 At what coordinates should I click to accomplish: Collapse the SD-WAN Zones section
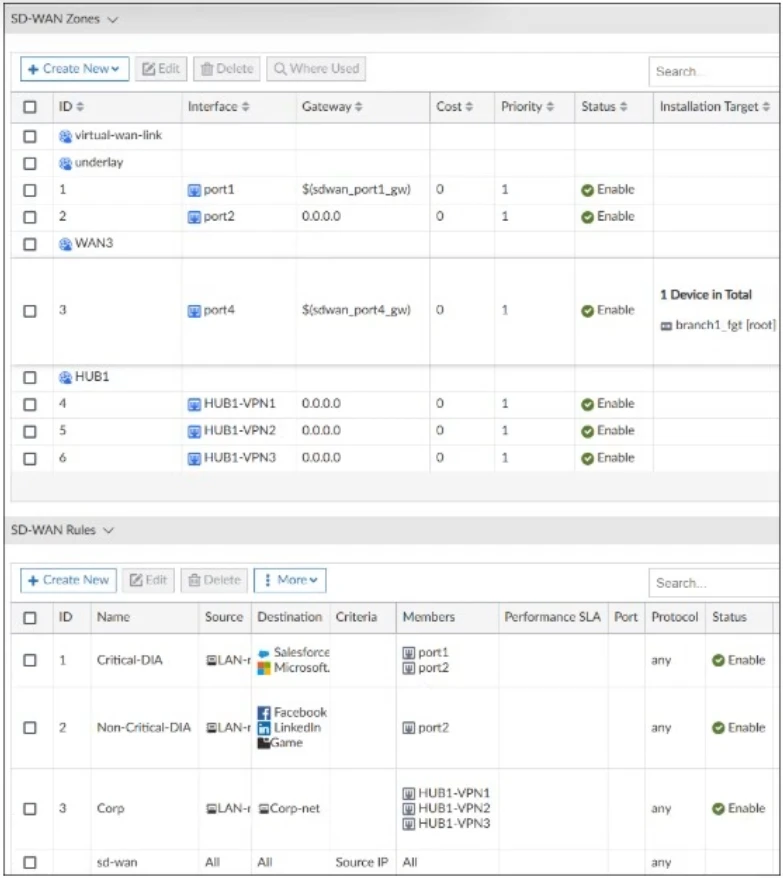click(111, 19)
